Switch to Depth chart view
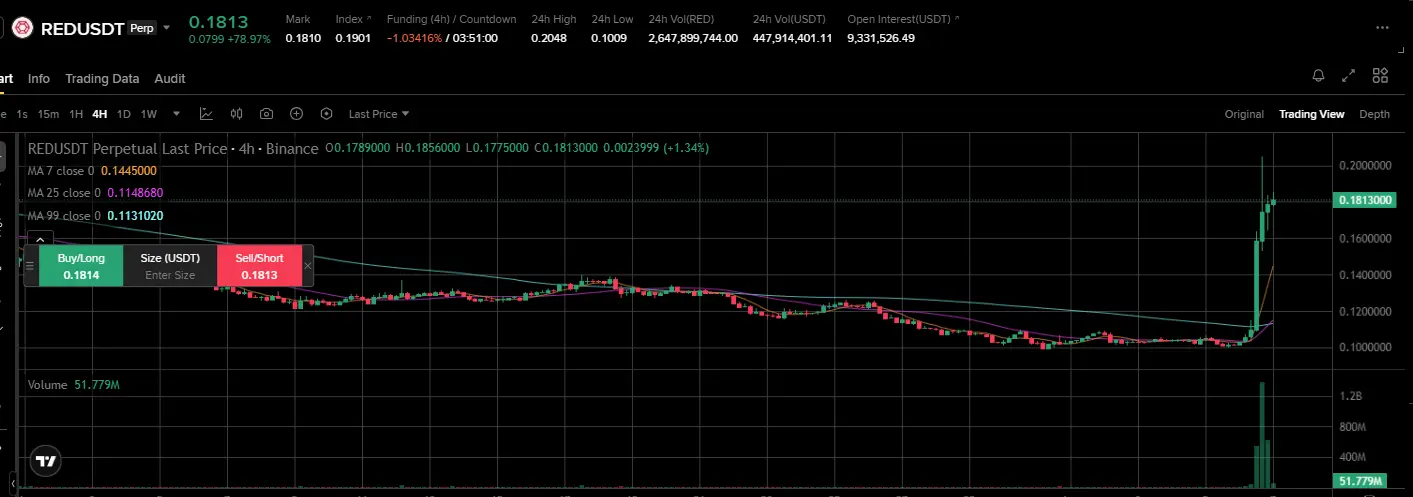This screenshot has height=497, width=1413. 1374,114
